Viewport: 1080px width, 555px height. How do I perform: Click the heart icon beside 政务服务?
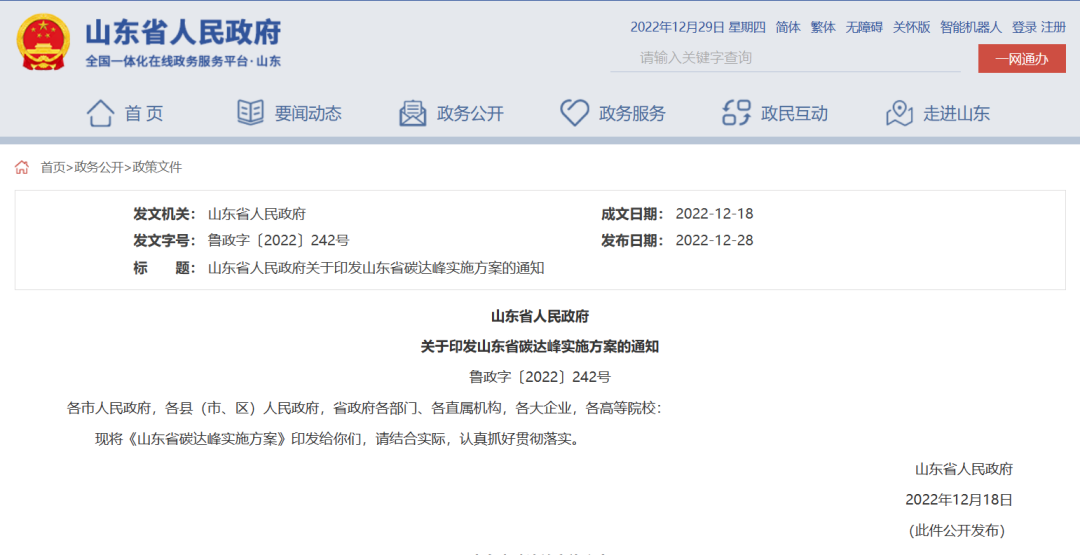point(574,113)
